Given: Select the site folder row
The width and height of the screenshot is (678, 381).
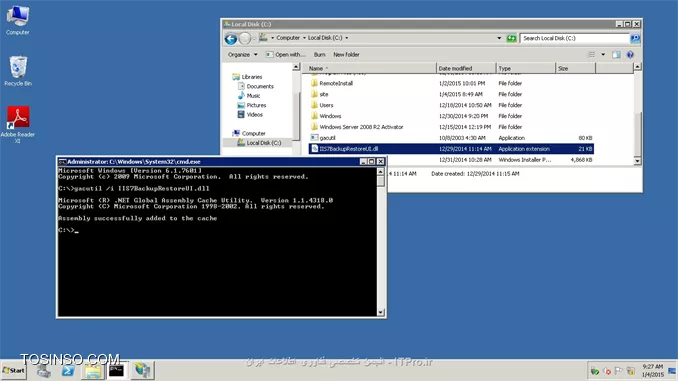Looking at the screenshot, I should (451, 94).
